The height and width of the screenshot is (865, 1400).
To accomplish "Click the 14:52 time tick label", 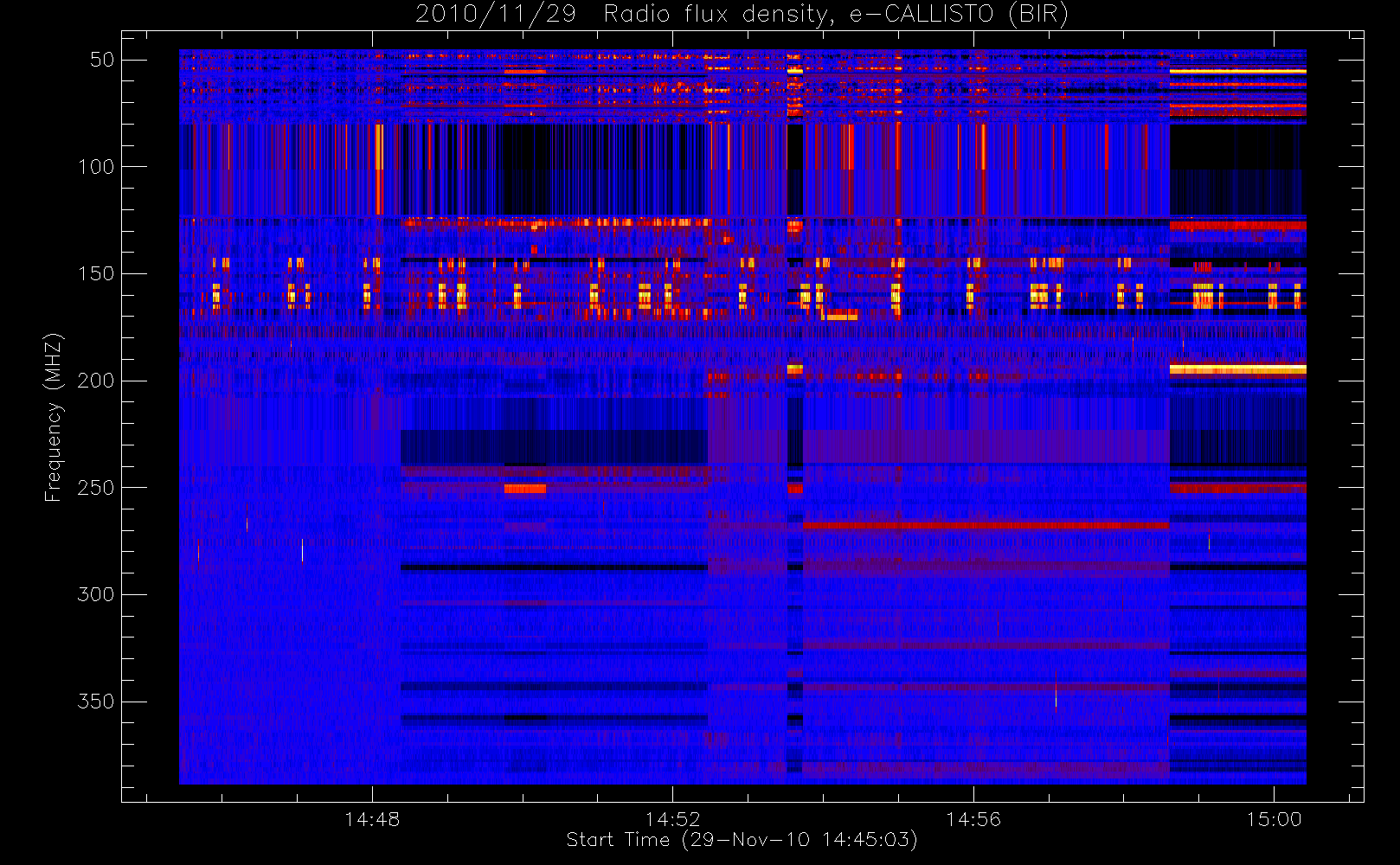I will [672, 819].
